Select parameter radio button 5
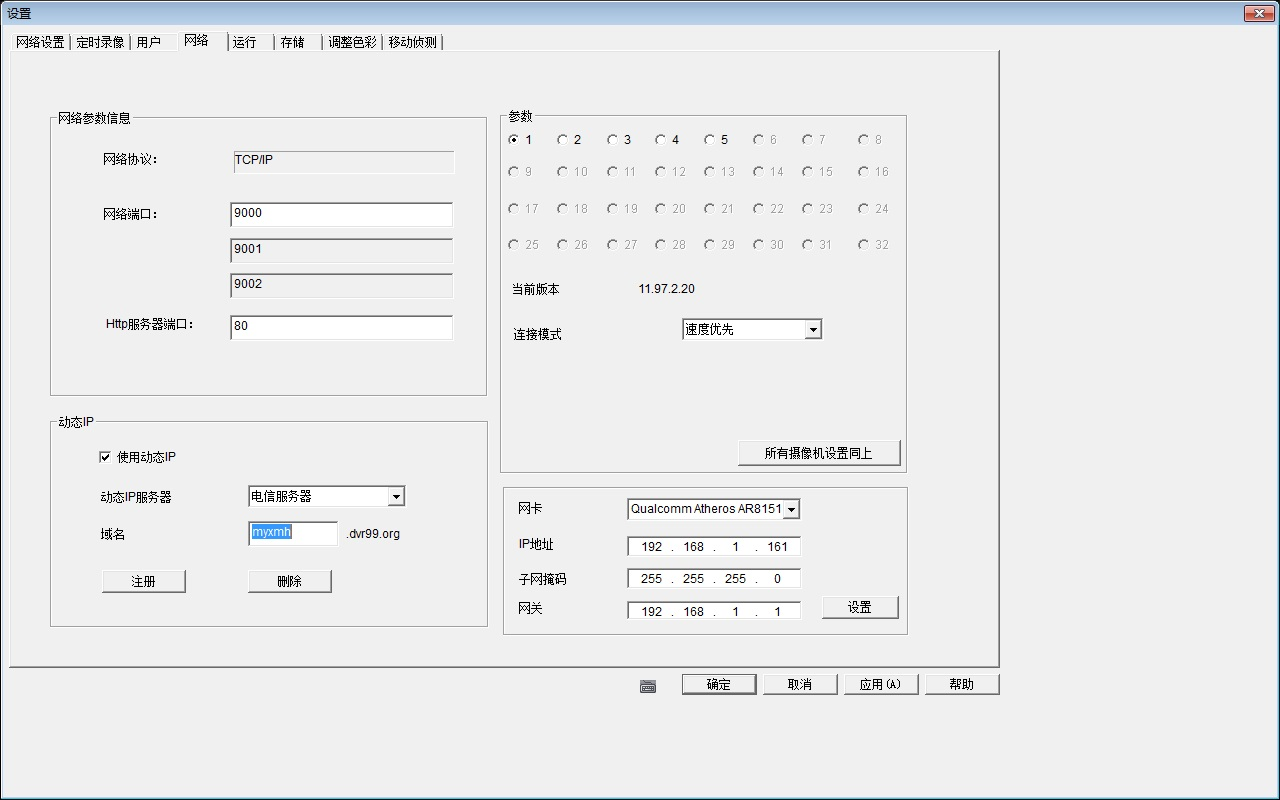Viewport: 1280px width, 800px height. point(710,140)
